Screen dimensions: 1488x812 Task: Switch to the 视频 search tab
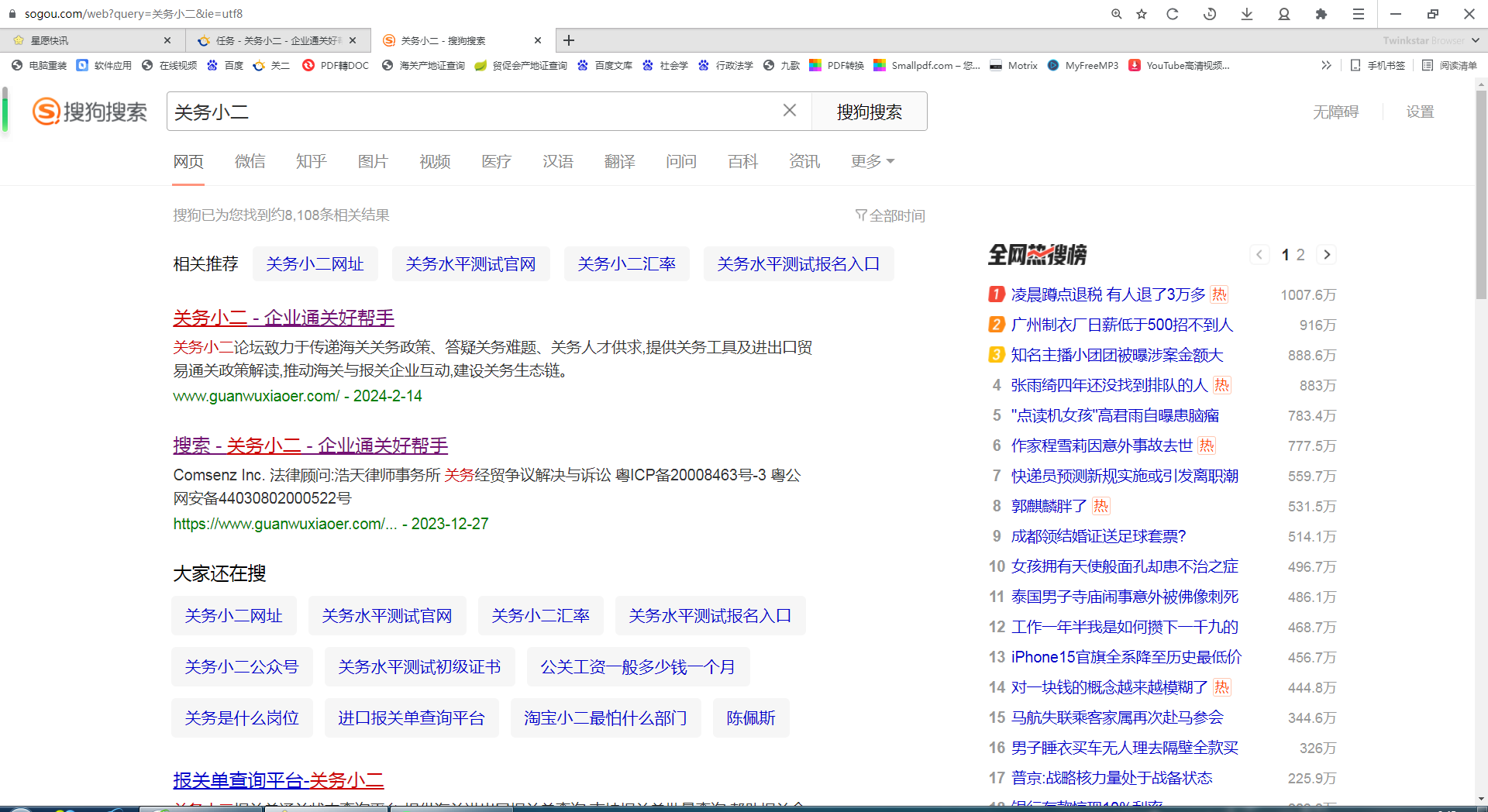(x=435, y=161)
